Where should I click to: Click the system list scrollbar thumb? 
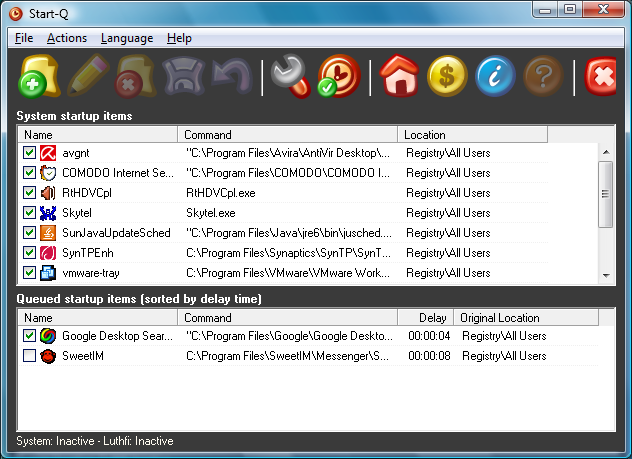pyautogui.click(x=605, y=194)
